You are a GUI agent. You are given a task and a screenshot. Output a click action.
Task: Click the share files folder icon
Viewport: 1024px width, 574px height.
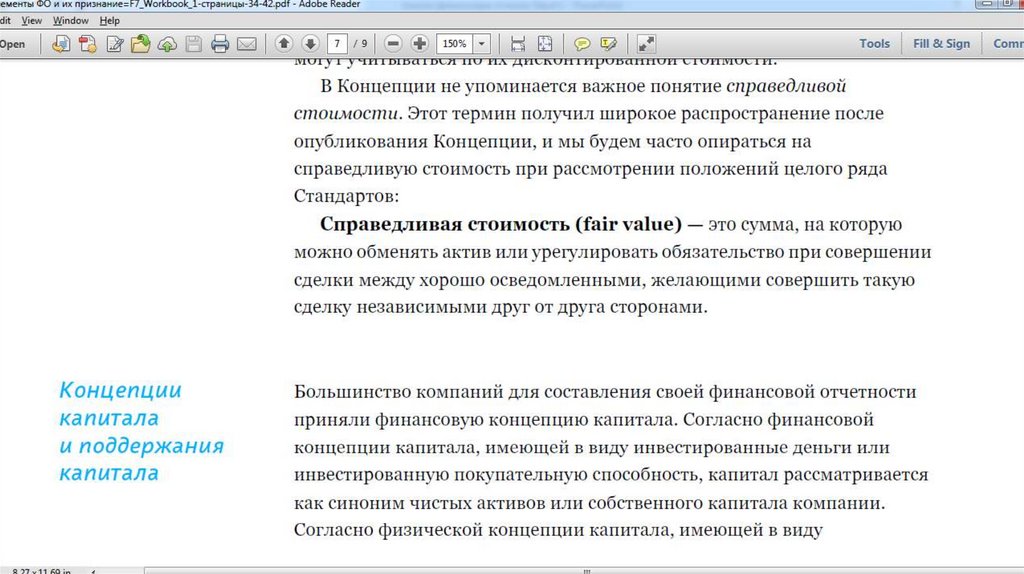(x=140, y=44)
